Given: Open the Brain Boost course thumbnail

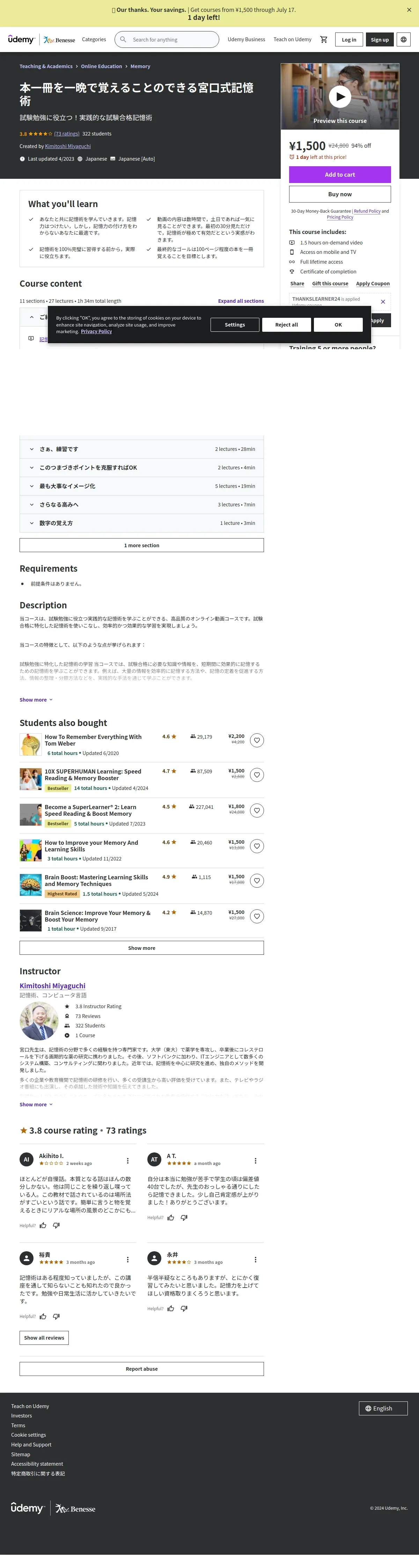Looking at the screenshot, I should pos(30,885).
